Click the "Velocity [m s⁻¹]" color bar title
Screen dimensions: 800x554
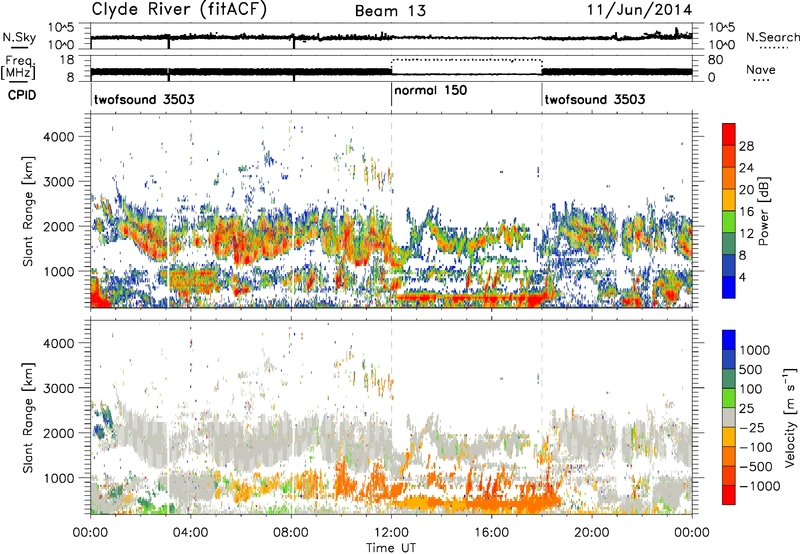(790, 417)
